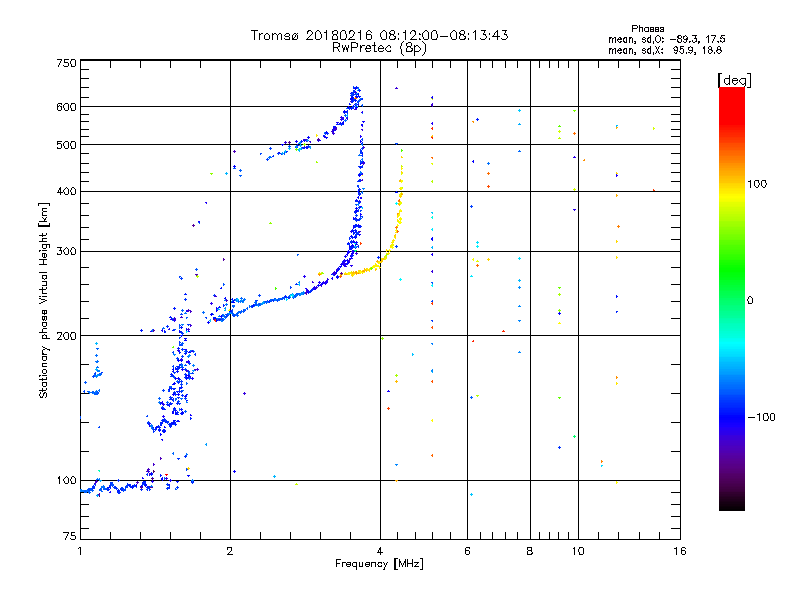
Task: Click the '-100' tick label beside the colorbar
Action: pos(761,417)
